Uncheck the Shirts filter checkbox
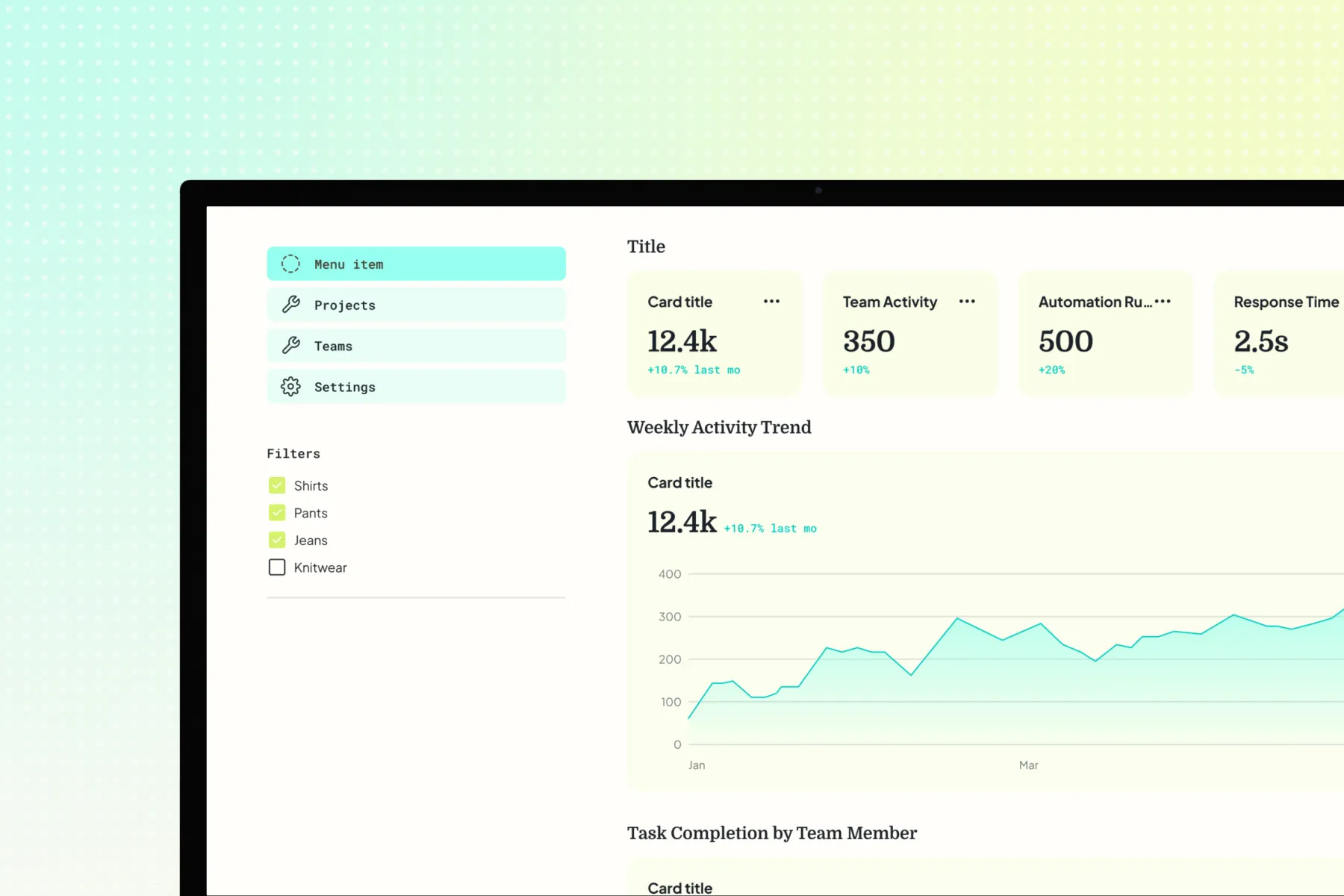Image resolution: width=1344 pixels, height=896 pixels. 277,485
